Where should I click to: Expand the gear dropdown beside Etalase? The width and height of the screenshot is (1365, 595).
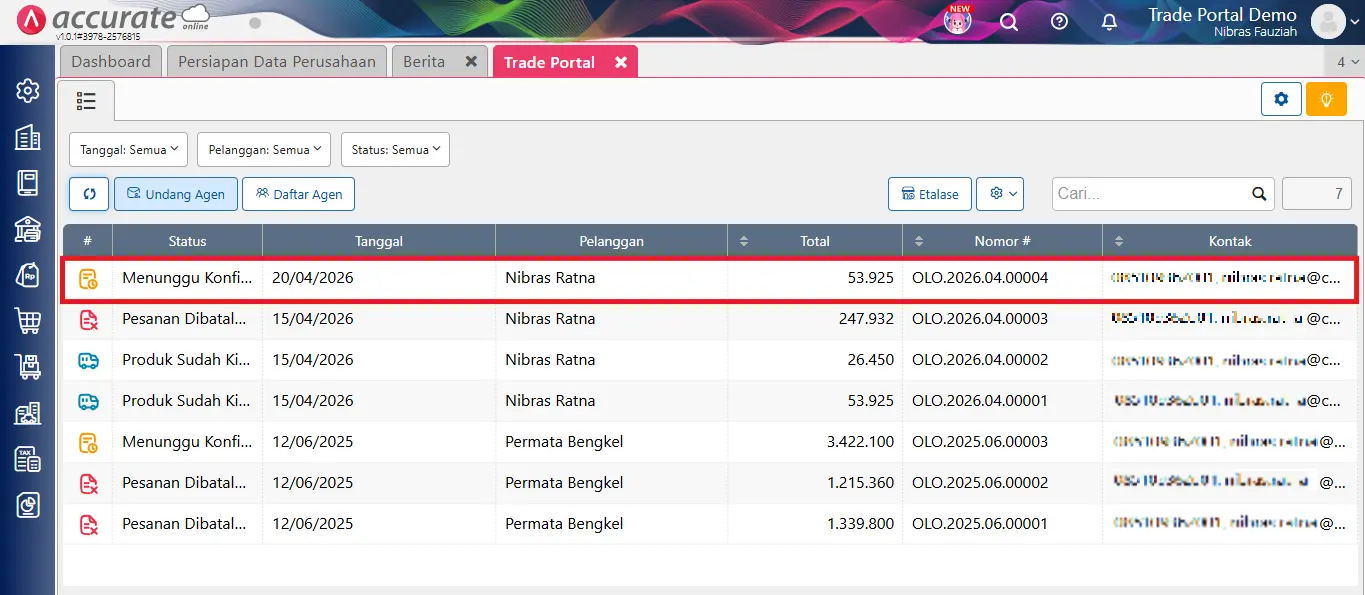[1000, 194]
